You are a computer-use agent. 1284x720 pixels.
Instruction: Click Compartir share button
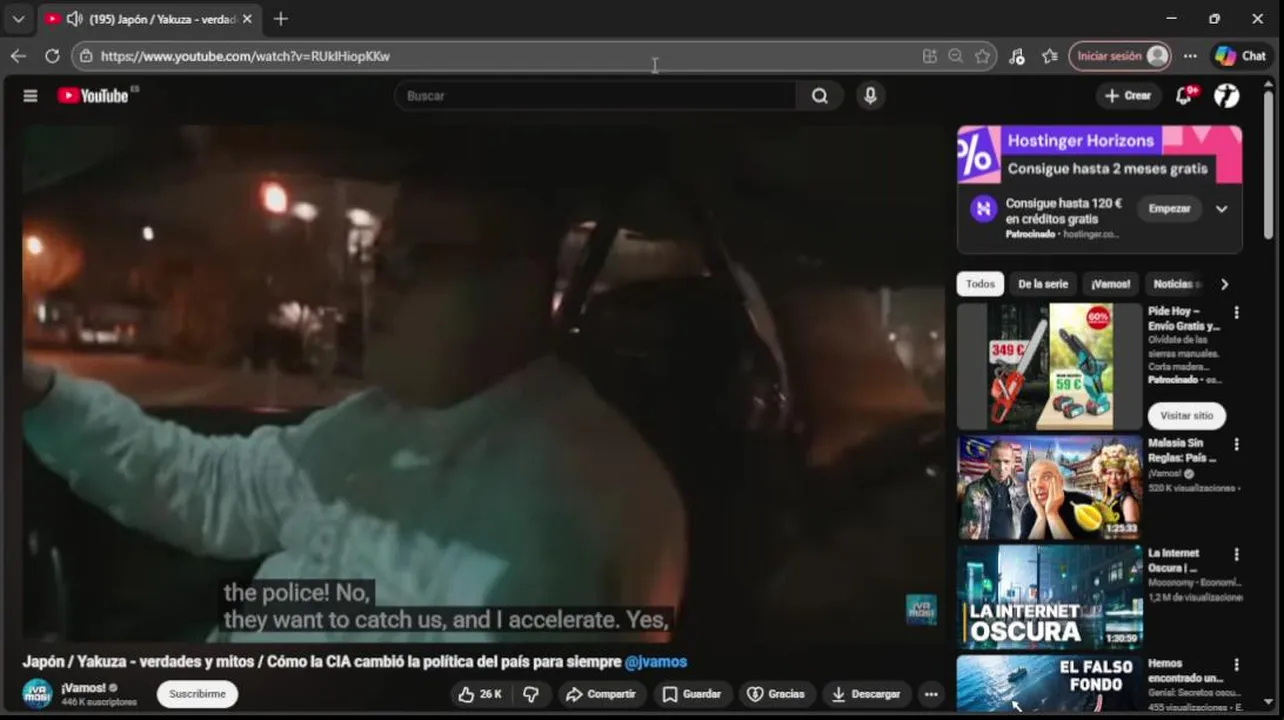click(x=600, y=694)
